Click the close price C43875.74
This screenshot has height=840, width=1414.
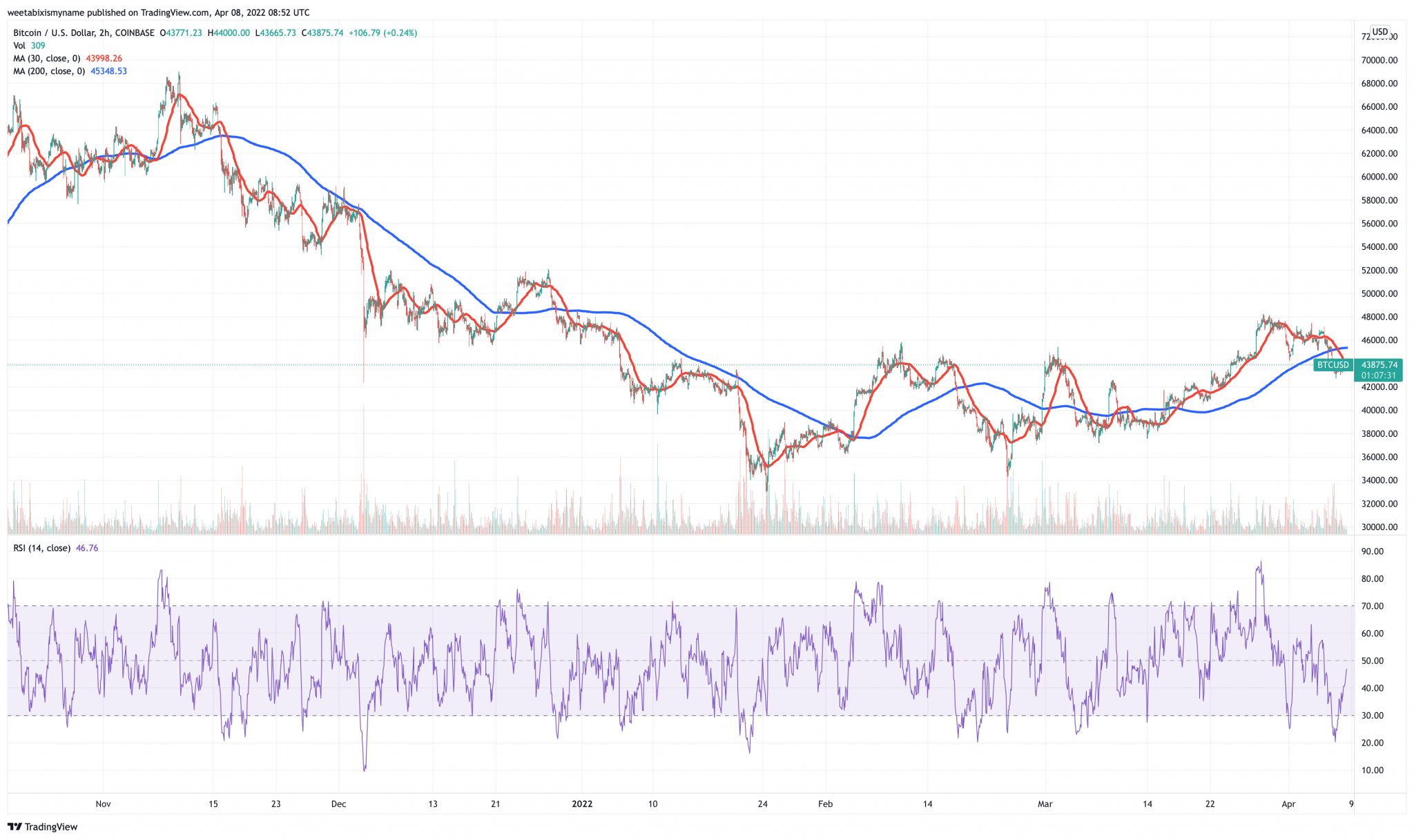[x=322, y=32]
